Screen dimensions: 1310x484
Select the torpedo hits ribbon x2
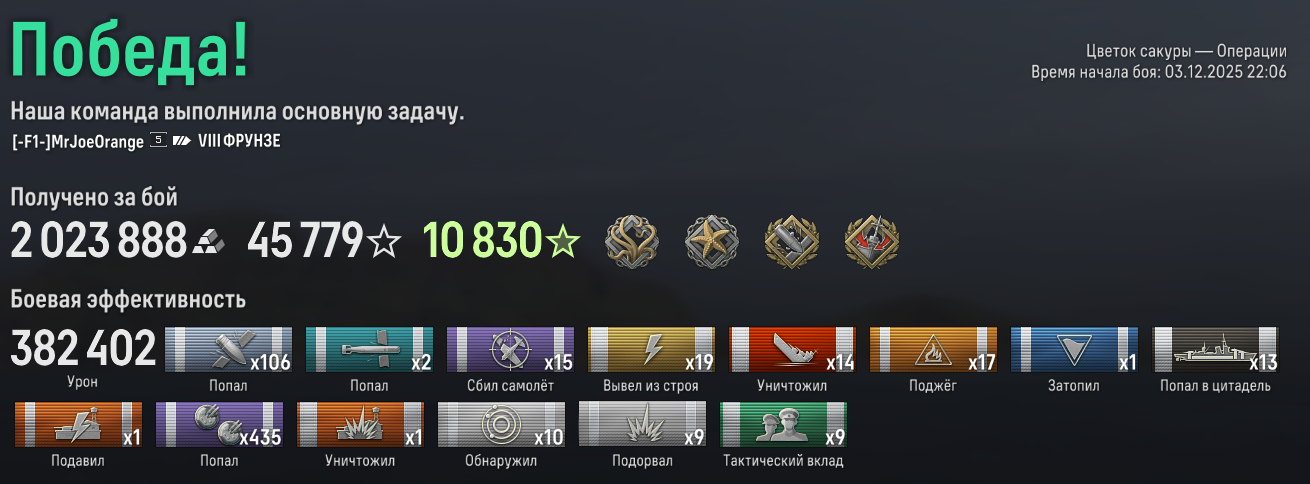pyautogui.click(x=369, y=349)
